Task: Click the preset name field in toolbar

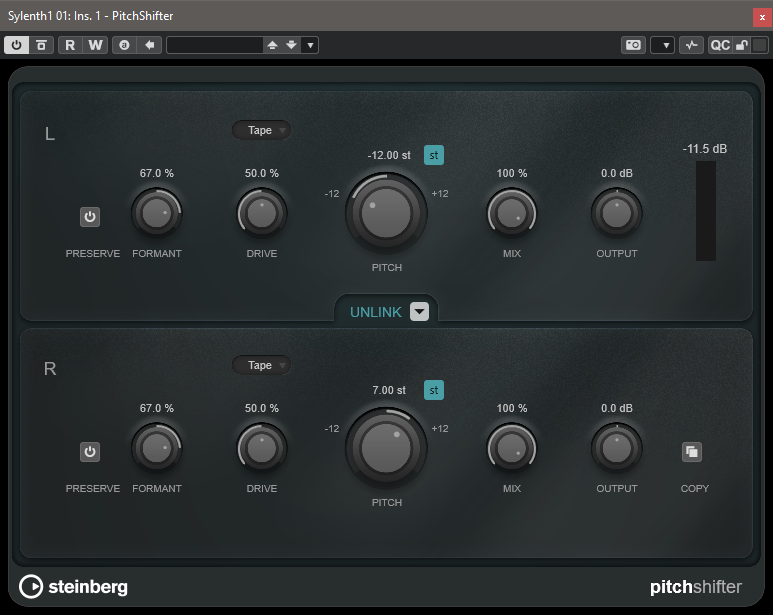Action: [214, 45]
